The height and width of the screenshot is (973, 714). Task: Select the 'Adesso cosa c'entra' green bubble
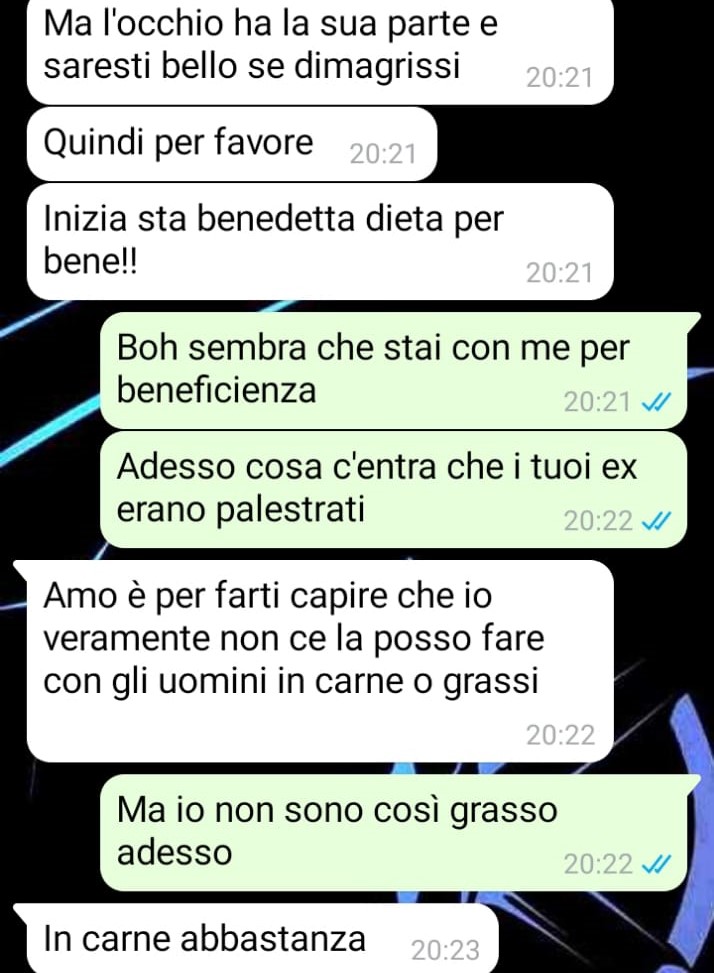(x=393, y=489)
